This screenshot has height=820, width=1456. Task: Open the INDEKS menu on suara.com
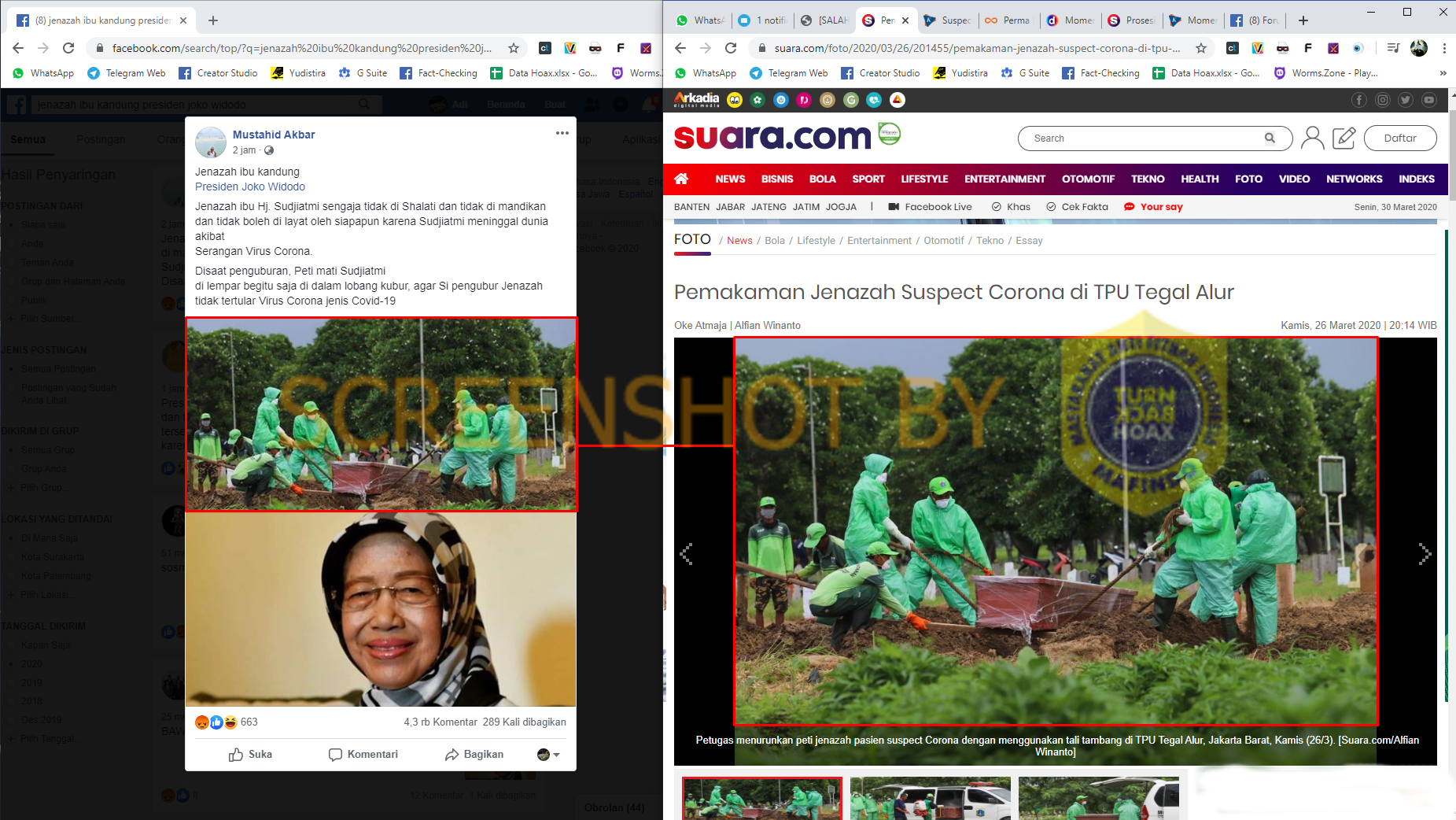point(1417,179)
